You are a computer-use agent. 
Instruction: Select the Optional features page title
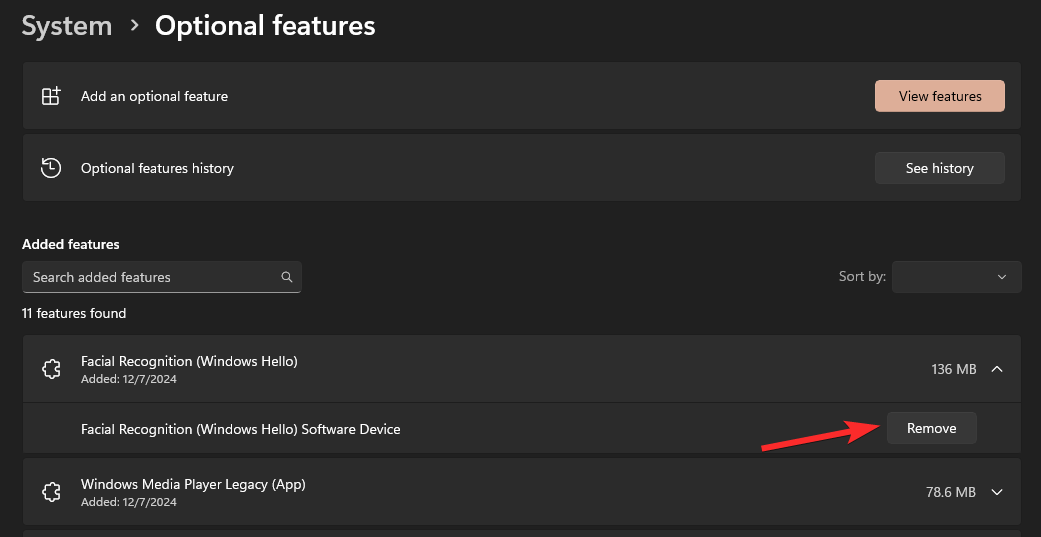click(265, 26)
